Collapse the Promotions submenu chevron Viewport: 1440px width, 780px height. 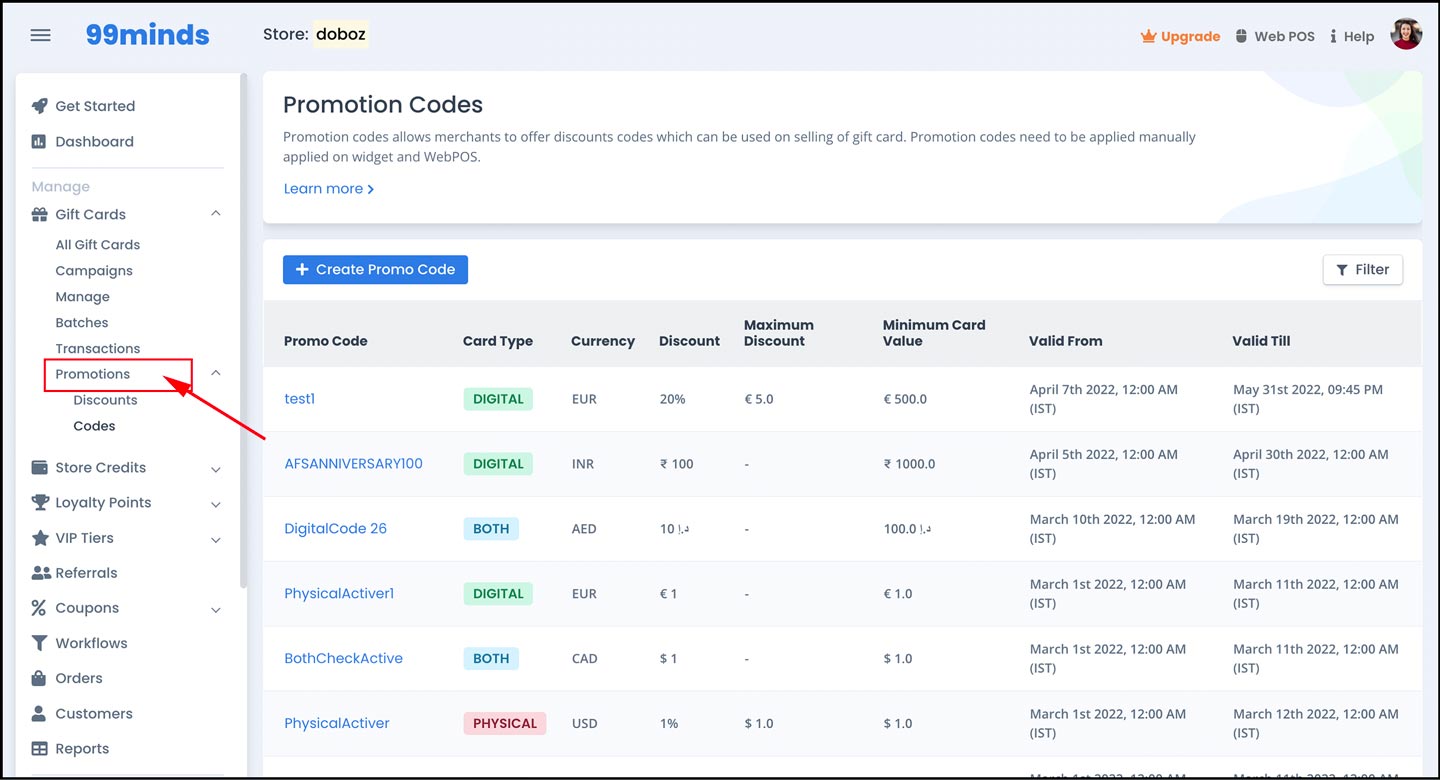[216, 373]
